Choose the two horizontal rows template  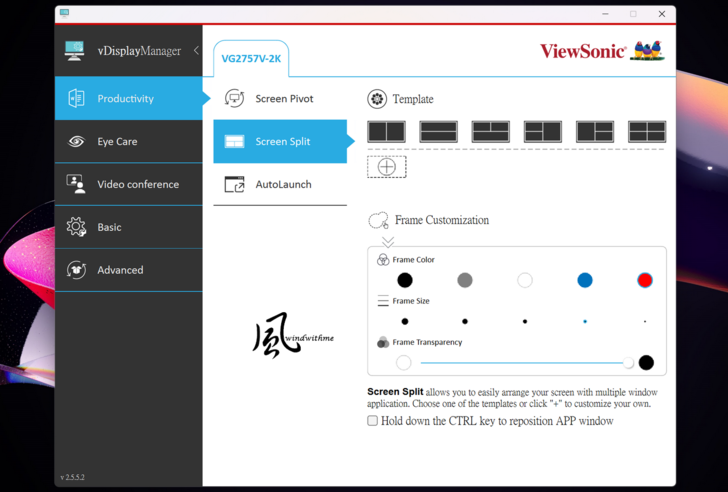coord(438,131)
